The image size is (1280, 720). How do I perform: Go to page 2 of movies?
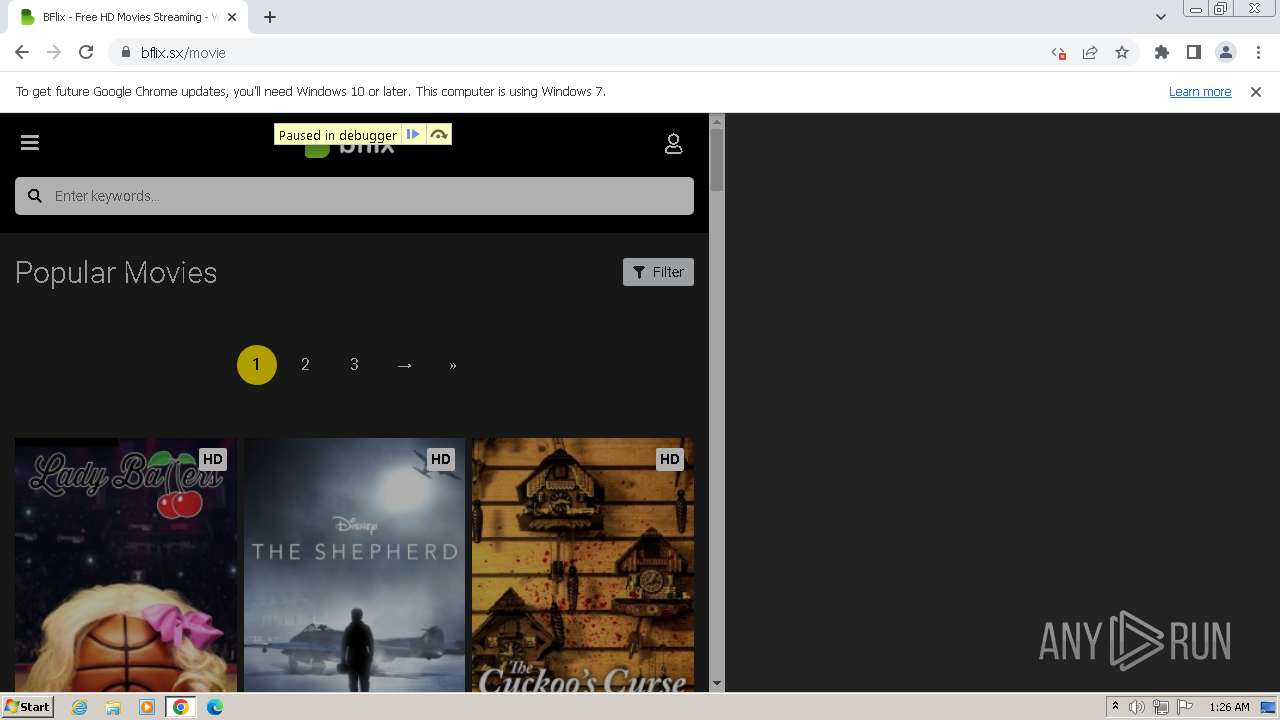pos(305,365)
